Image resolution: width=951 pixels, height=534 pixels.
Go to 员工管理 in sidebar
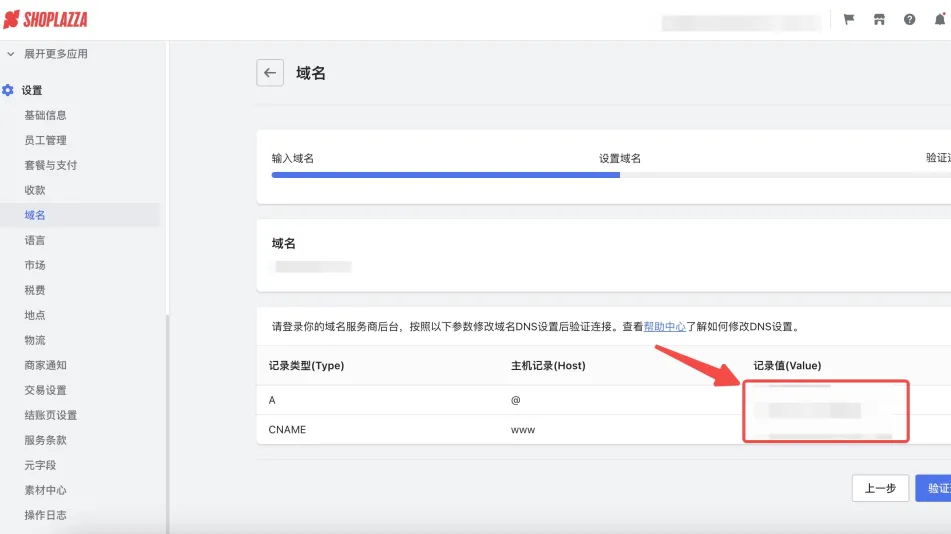[x=45, y=140]
